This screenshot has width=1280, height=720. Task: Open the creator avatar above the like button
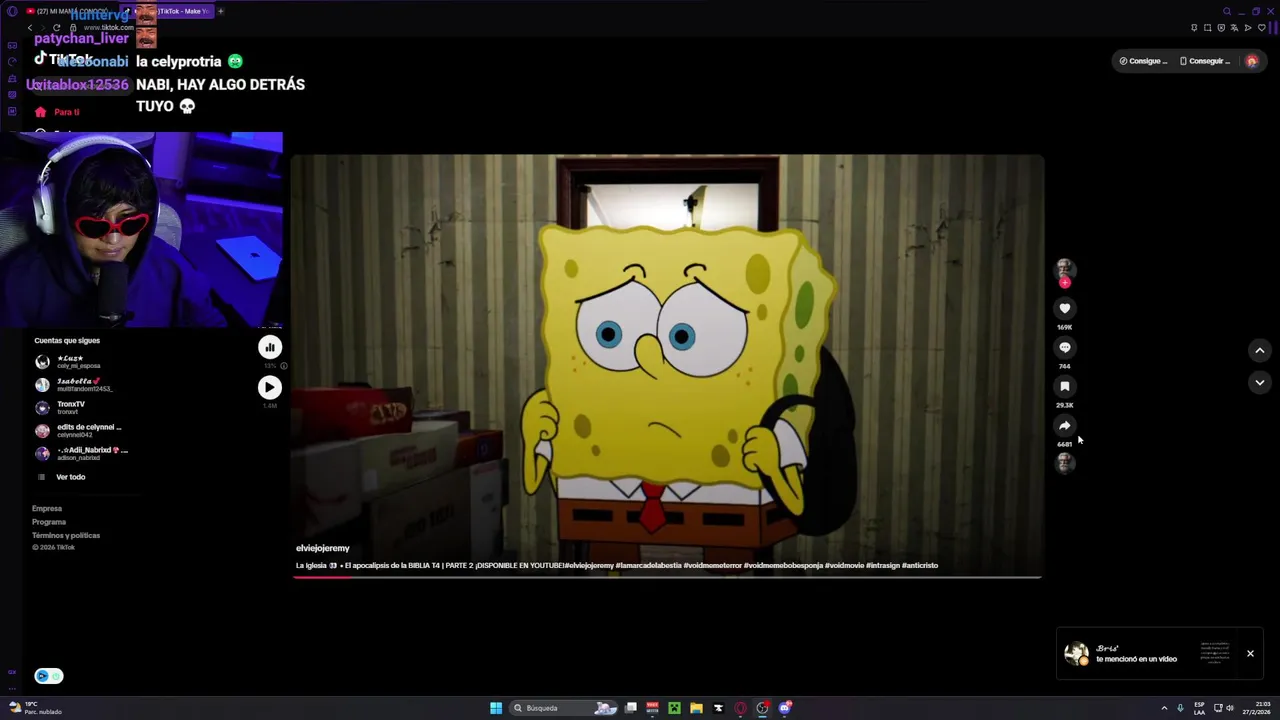(1065, 268)
